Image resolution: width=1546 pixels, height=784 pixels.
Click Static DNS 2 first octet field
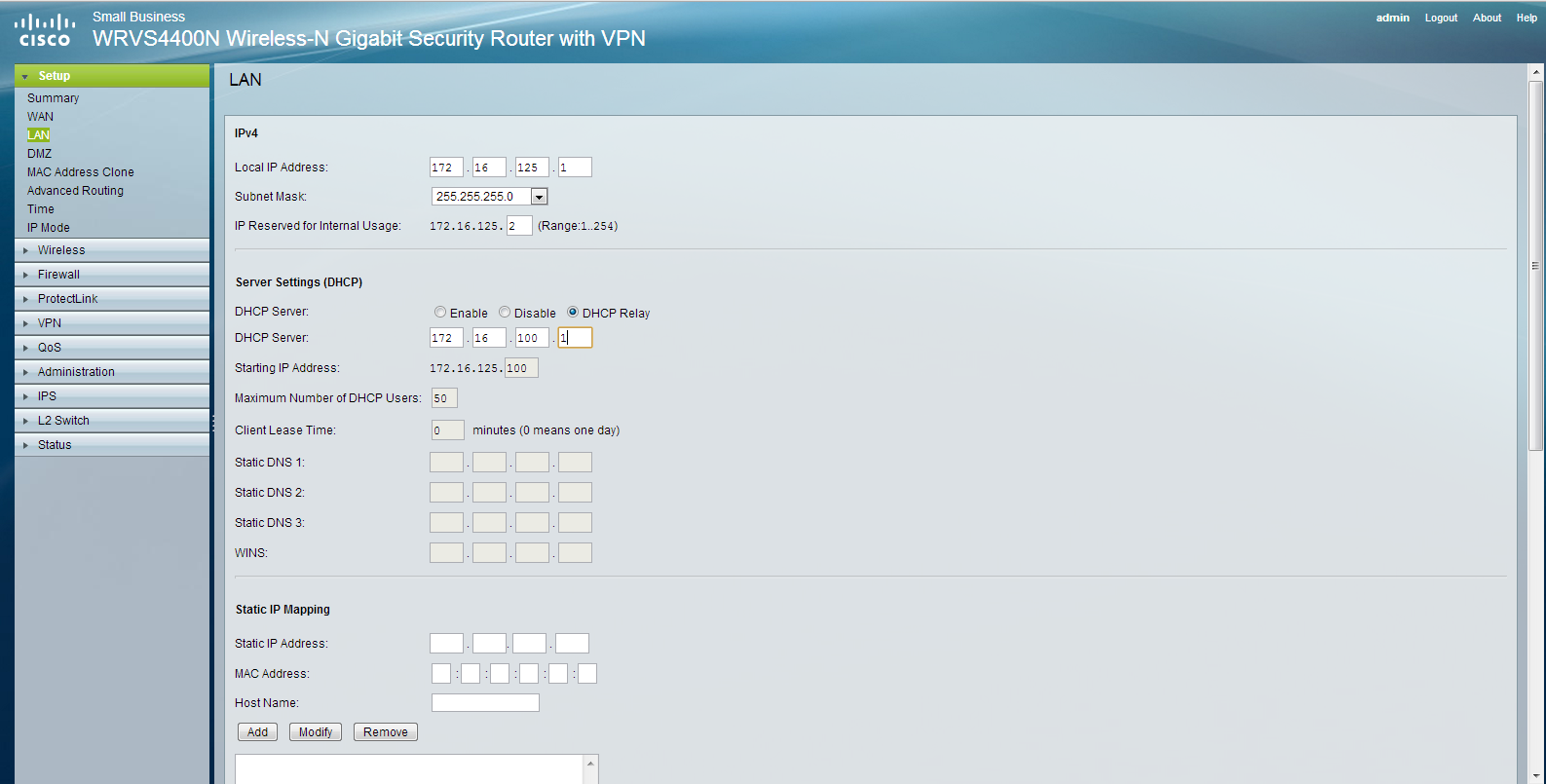point(446,493)
